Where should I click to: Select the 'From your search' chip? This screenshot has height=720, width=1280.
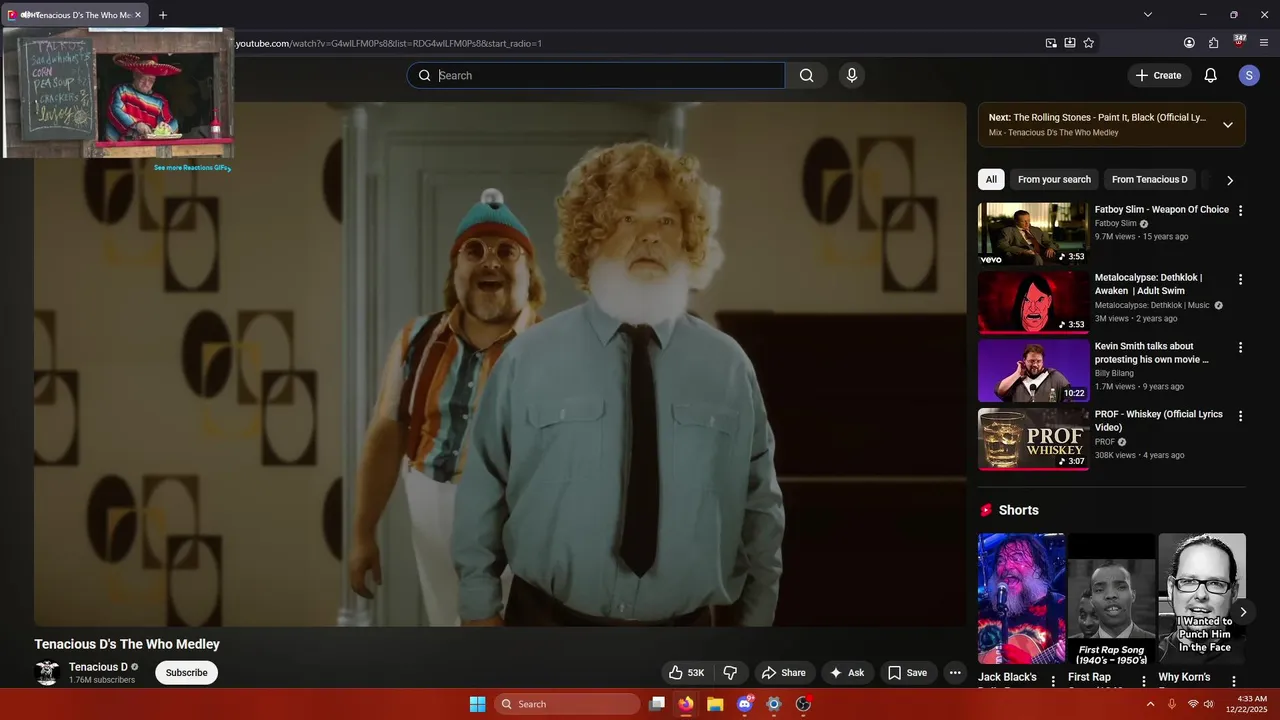pos(1054,180)
